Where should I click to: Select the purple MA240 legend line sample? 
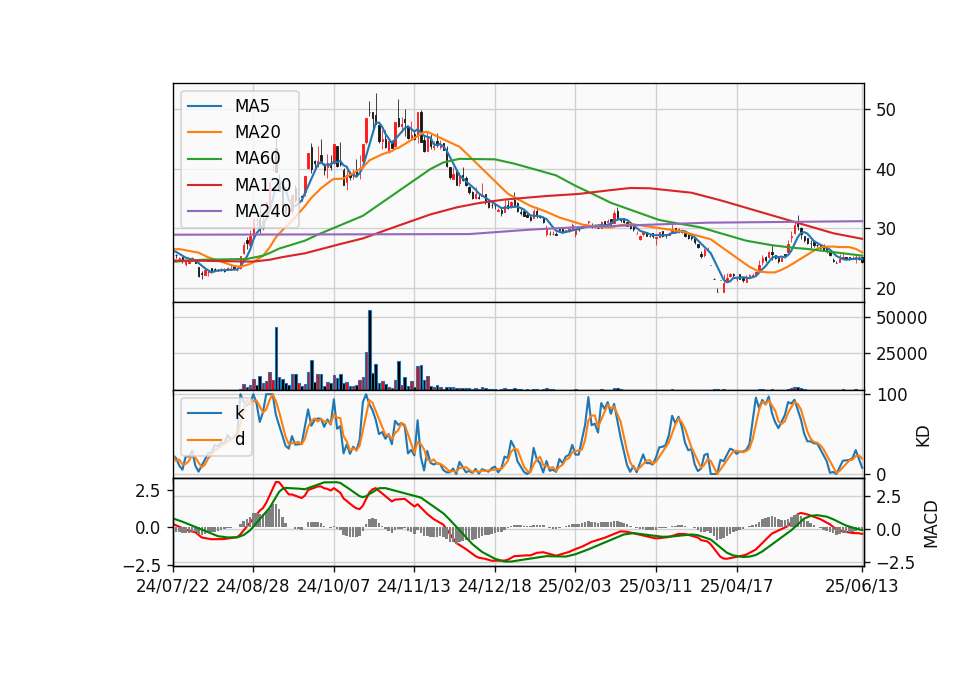click(204, 211)
